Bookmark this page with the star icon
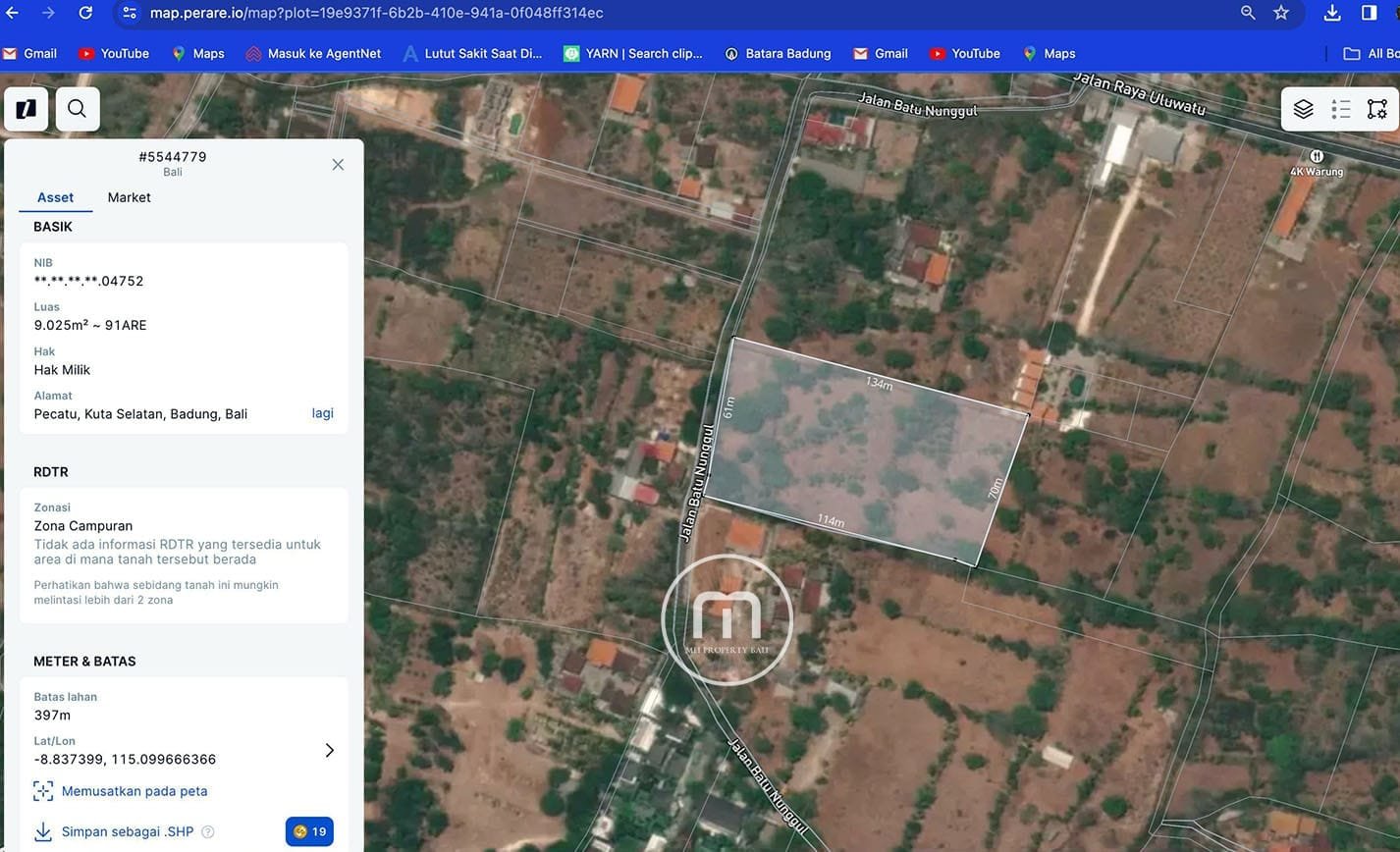This screenshot has width=1400, height=852. (x=1281, y=13)
